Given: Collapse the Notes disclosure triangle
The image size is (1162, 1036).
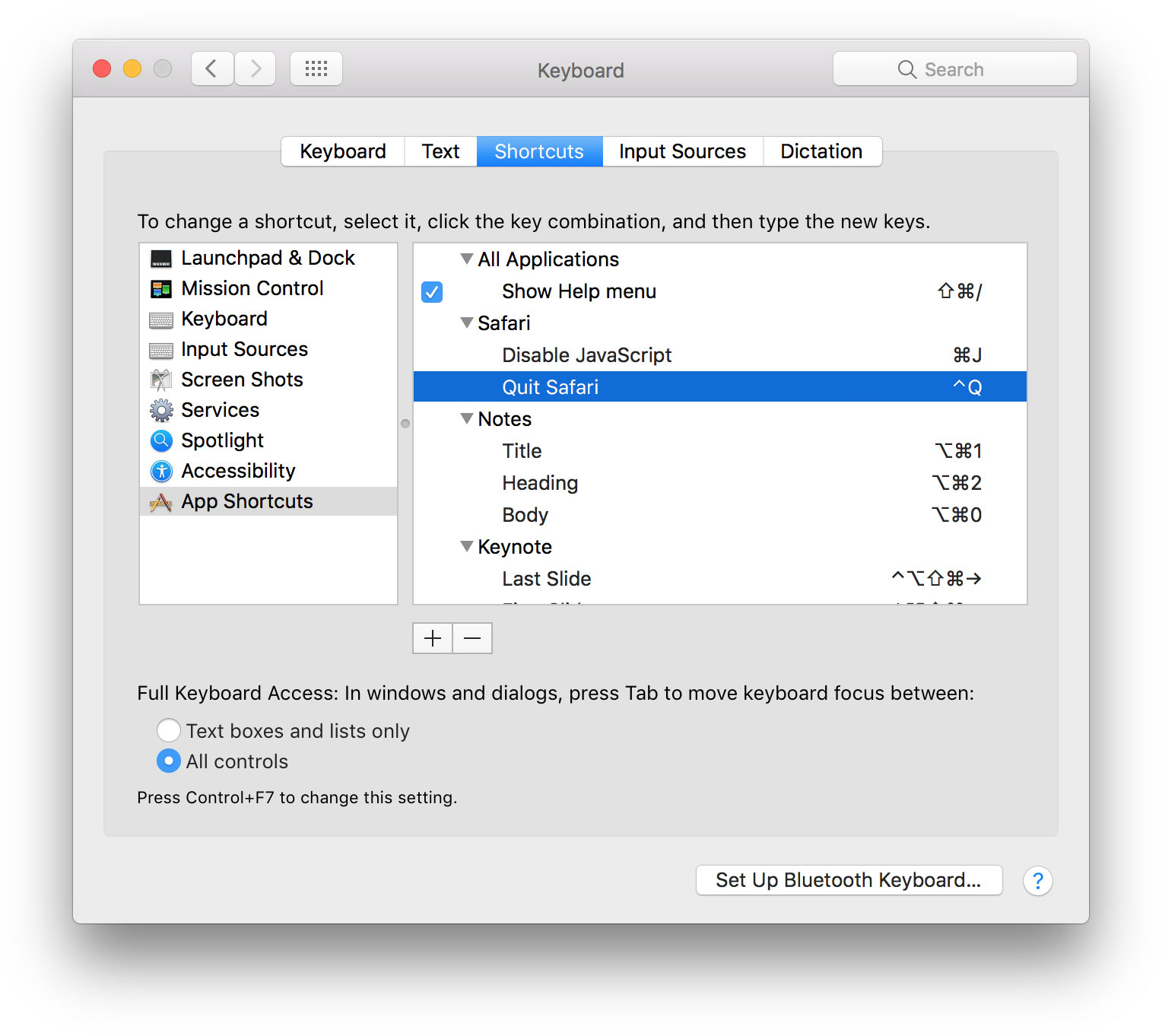Looking at the screenshot, I should (467, 419).
